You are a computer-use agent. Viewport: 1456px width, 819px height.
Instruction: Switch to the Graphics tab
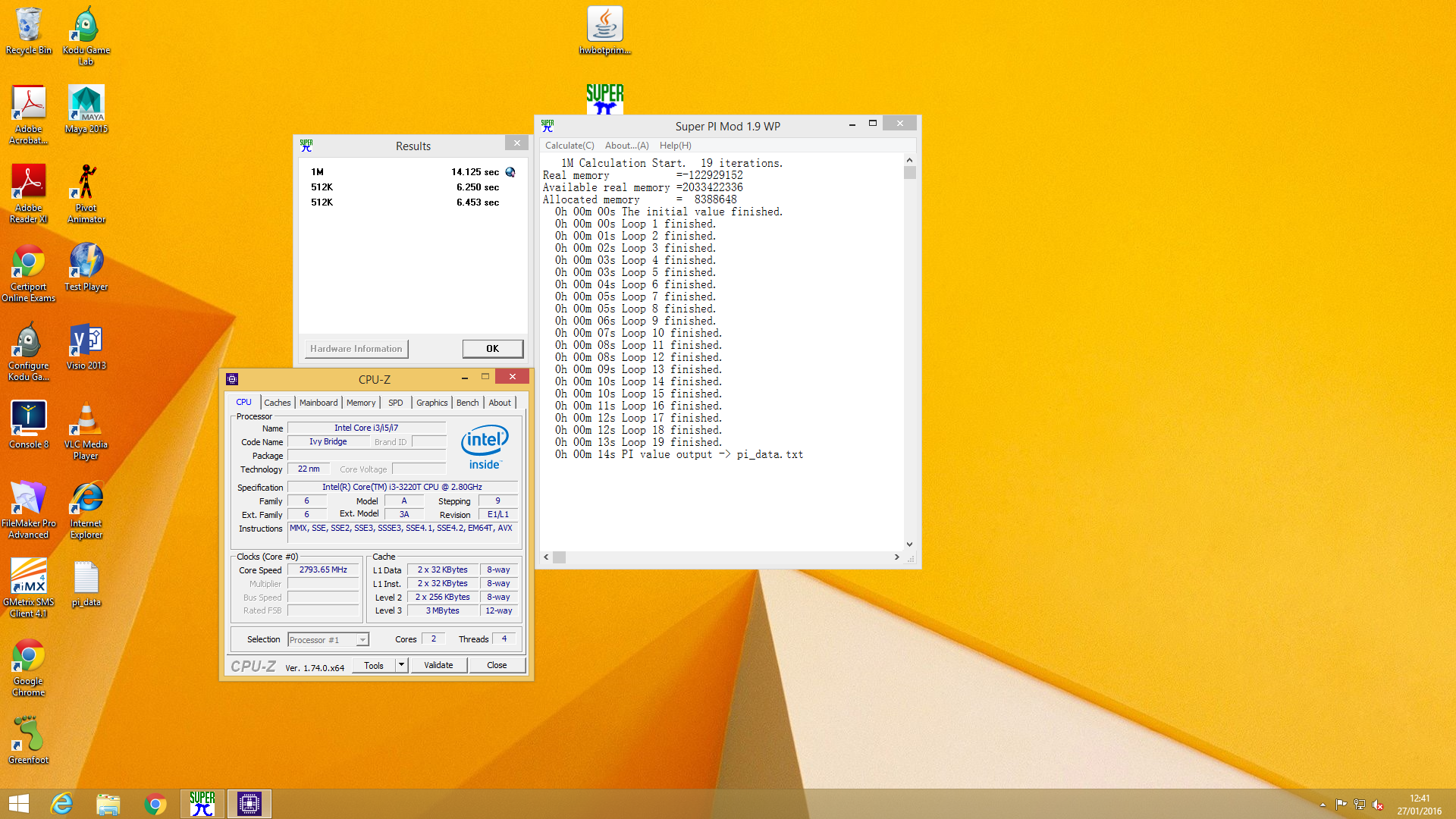point(432,403)
